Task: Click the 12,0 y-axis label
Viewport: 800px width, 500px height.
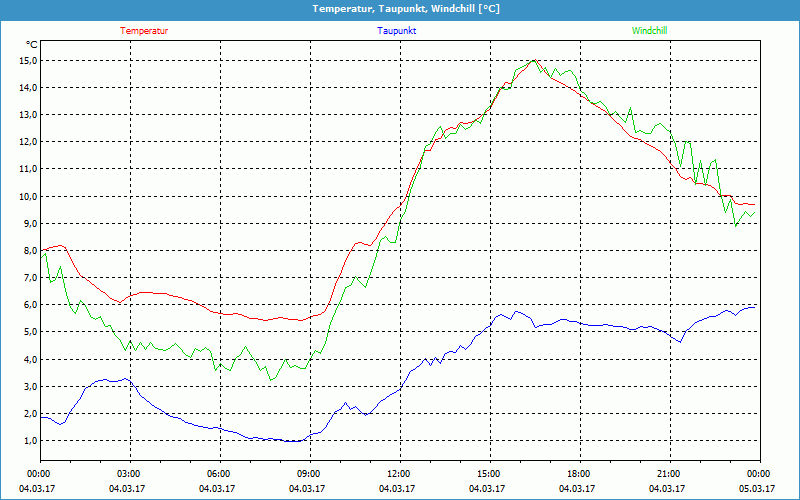Action: coord(28,142)
